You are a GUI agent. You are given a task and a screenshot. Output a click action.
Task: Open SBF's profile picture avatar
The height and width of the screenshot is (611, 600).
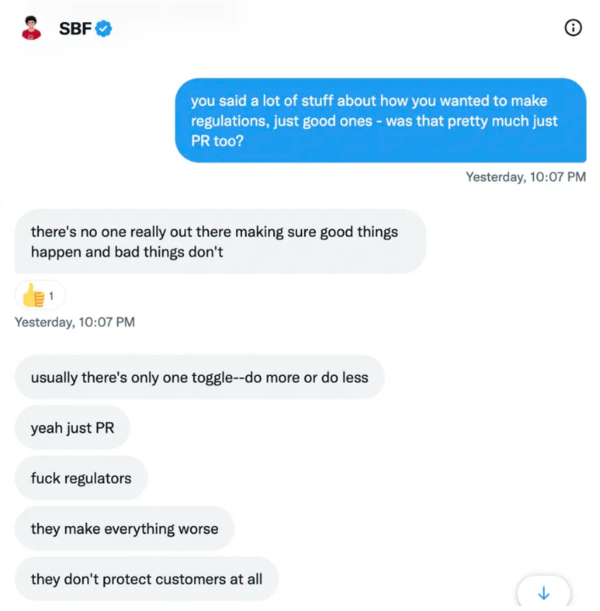click(31, 29)
